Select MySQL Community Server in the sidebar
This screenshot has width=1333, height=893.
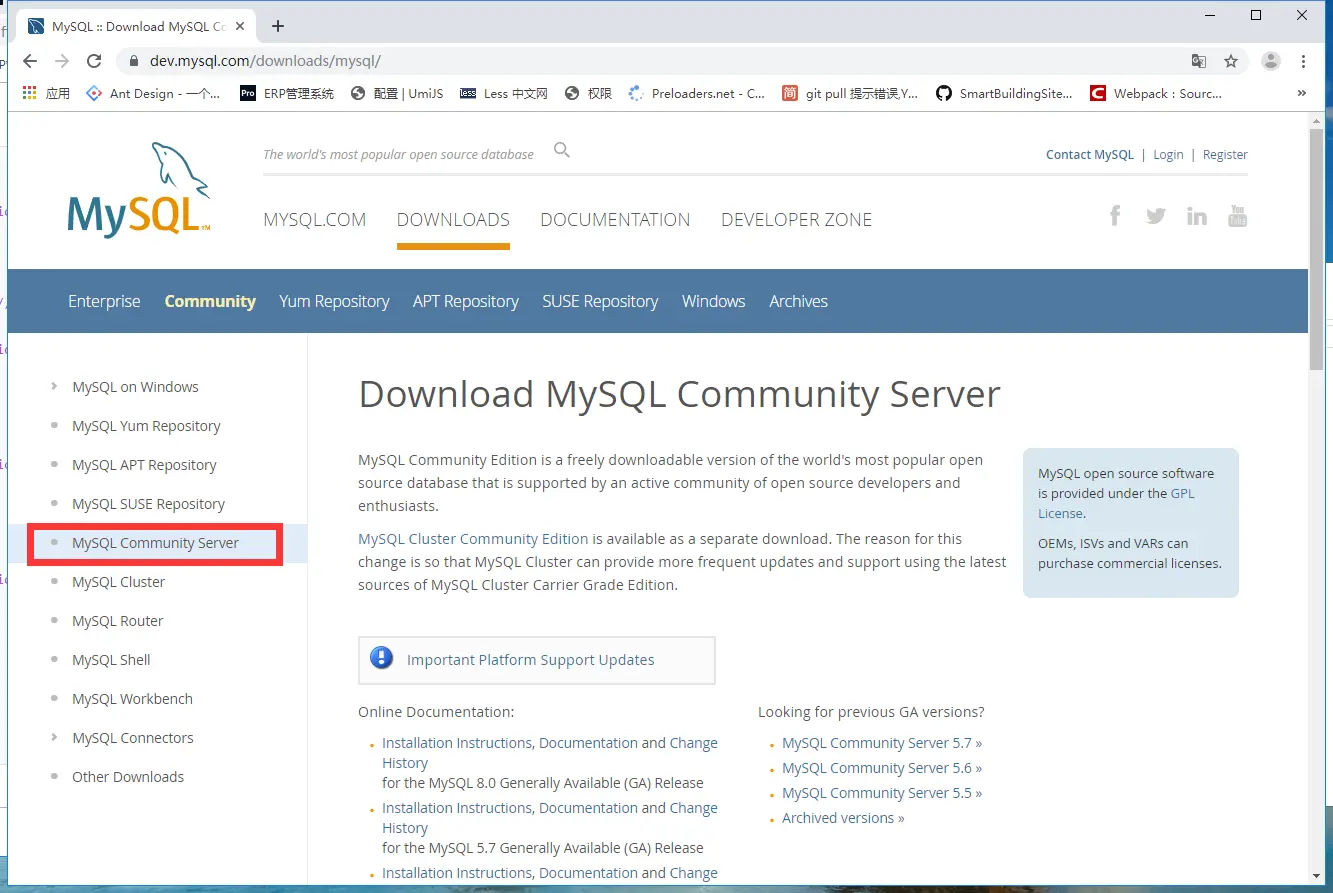[x=155, y=543]
